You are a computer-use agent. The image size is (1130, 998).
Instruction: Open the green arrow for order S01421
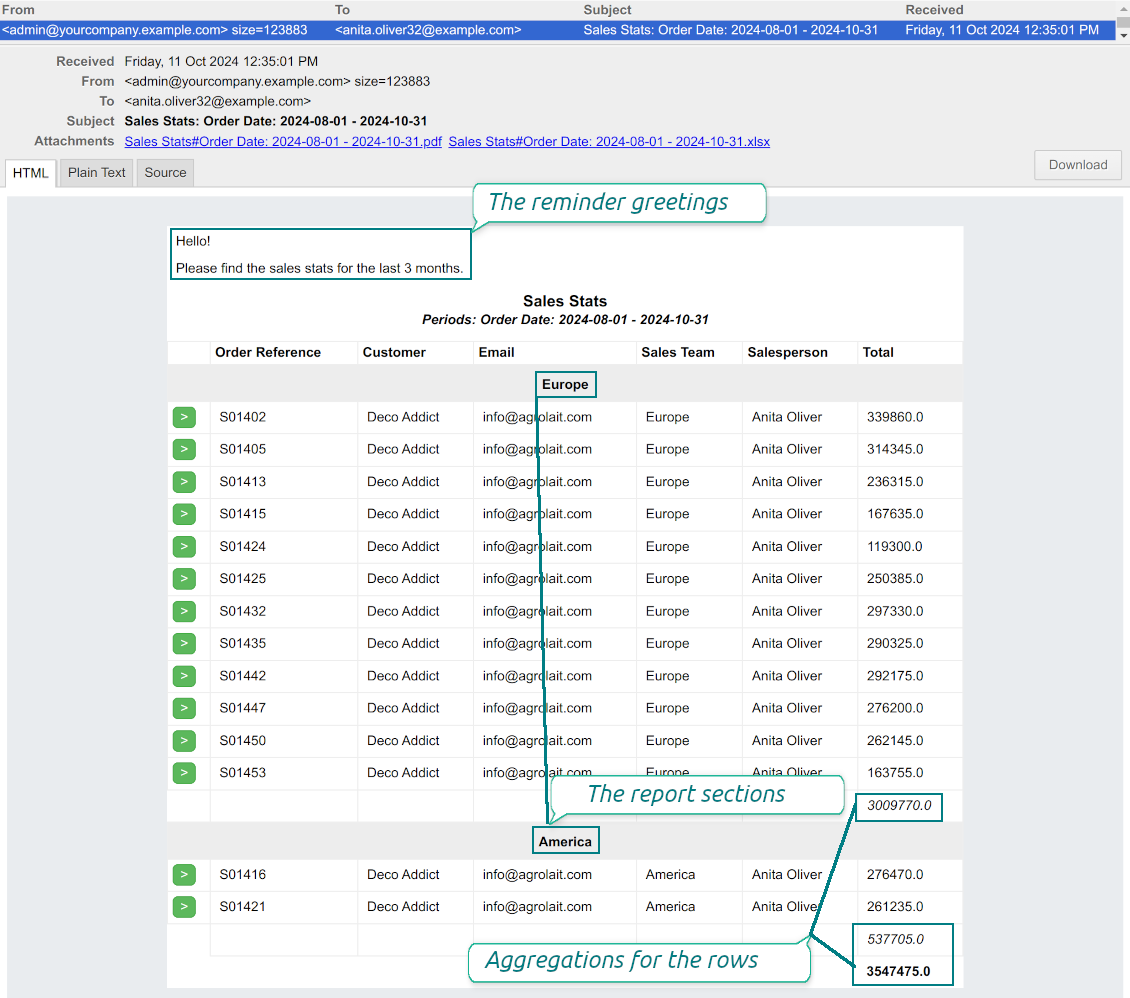click(184, 906)
